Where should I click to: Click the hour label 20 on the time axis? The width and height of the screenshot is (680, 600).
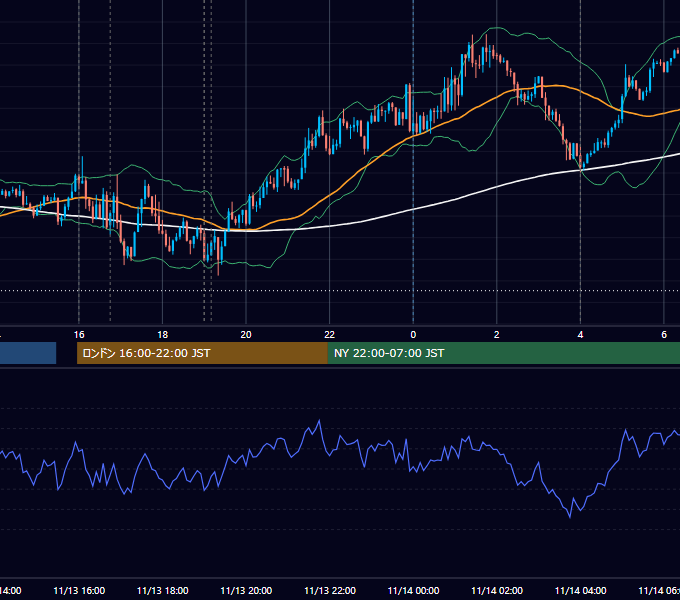(x=246, y=335)
